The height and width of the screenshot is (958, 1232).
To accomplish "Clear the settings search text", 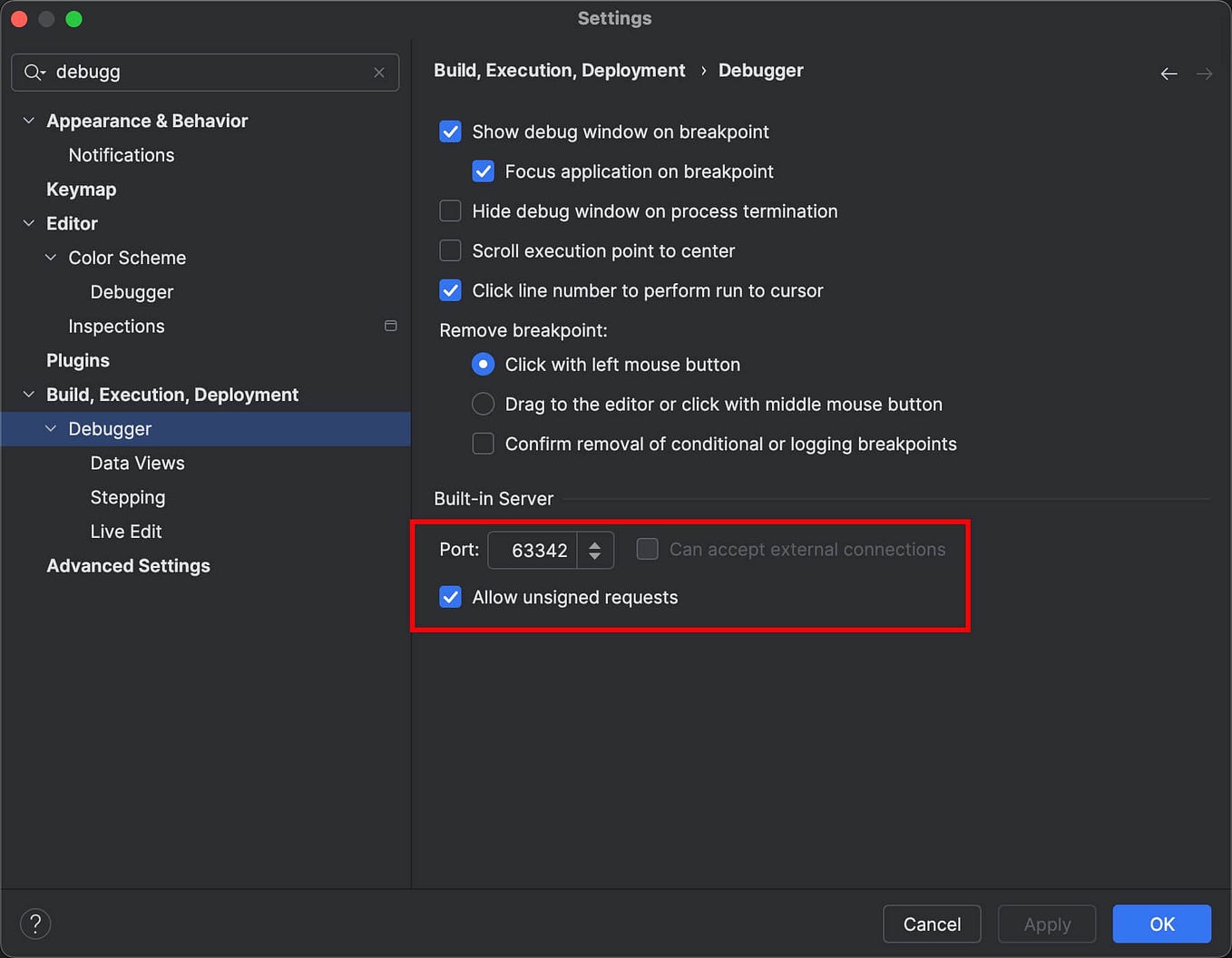I will (x=379, y=73).
